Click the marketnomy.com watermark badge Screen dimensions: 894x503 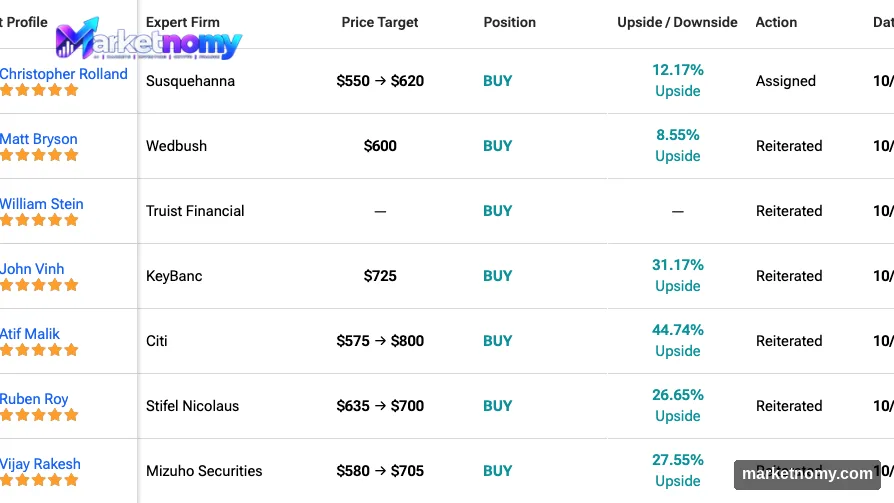point(807,474)
